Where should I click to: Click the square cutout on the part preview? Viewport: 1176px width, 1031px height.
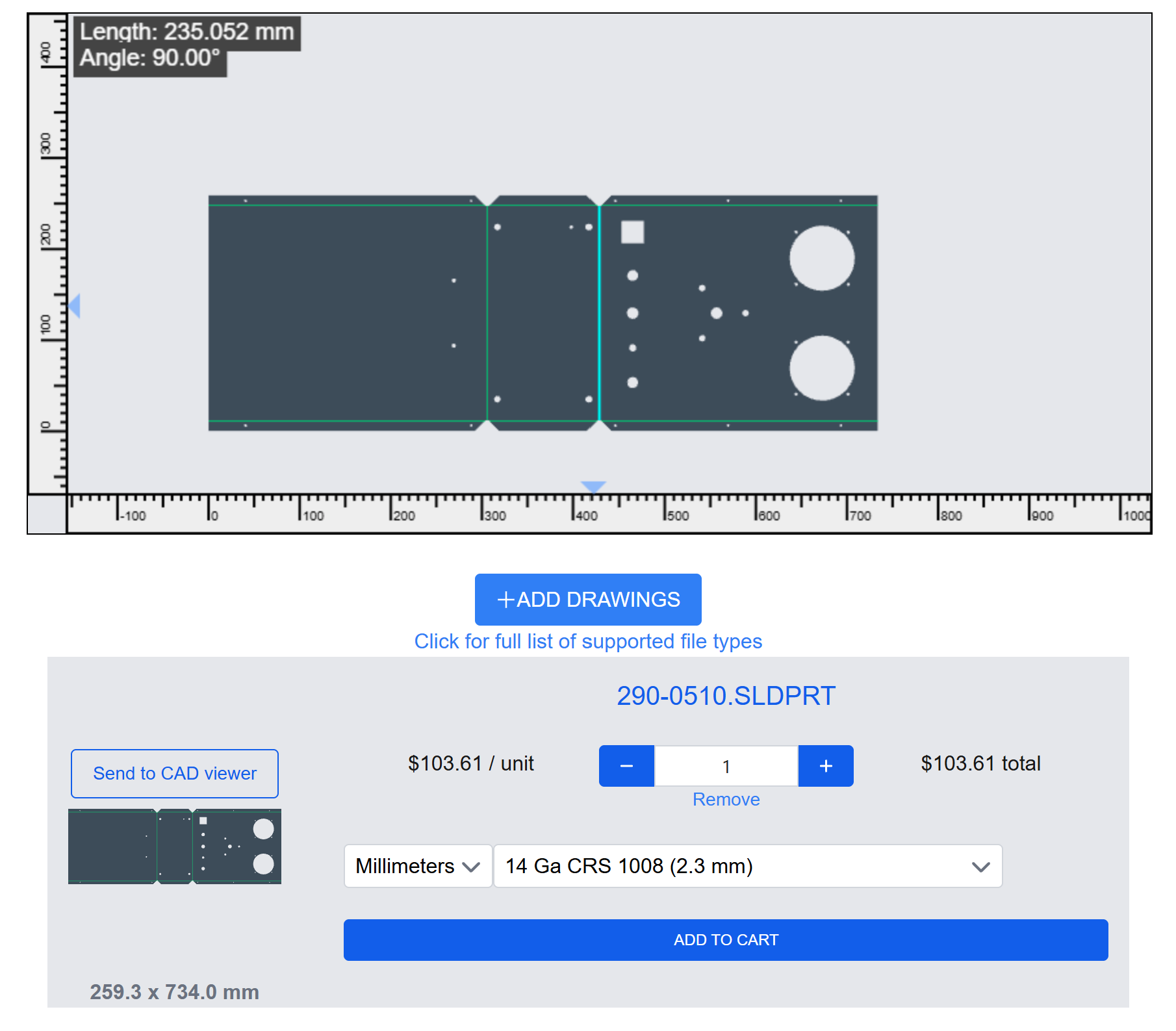[632, 232]
